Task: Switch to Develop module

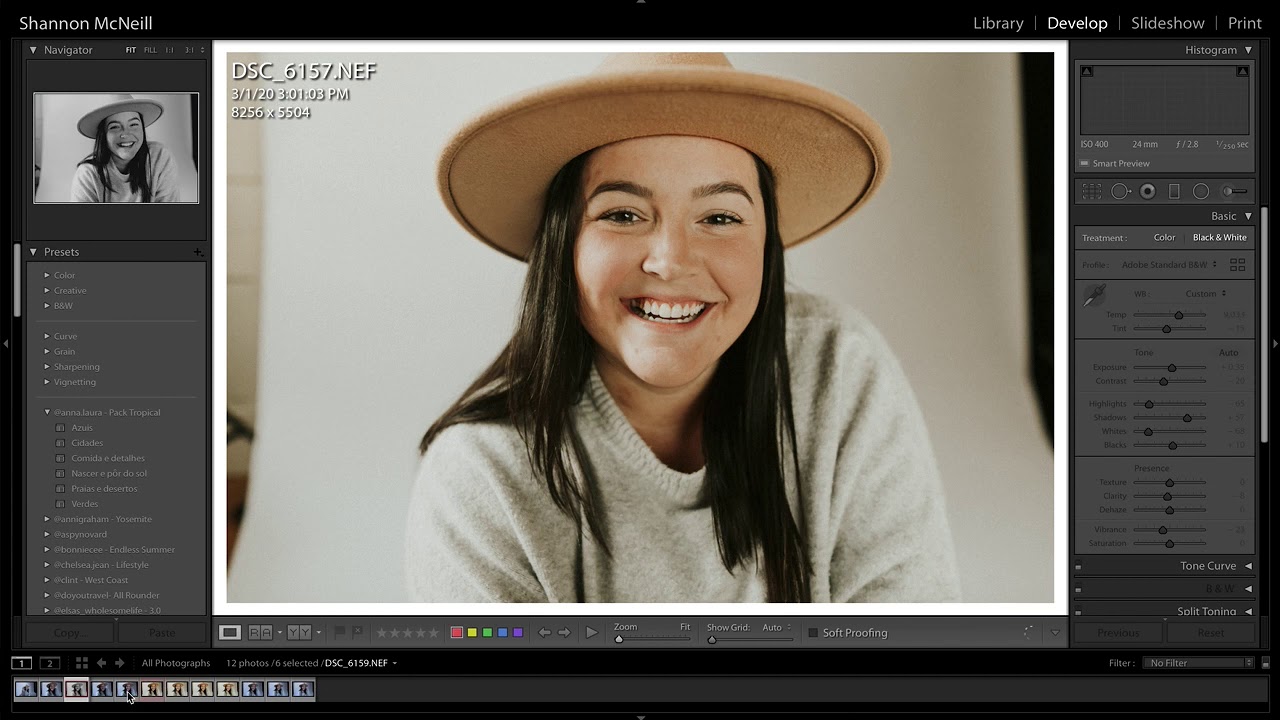Action: coord(1077,23)
